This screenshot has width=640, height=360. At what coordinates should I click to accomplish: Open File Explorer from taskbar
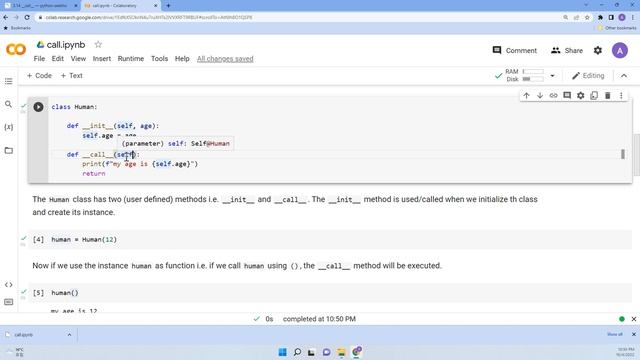tap(341, 352)
